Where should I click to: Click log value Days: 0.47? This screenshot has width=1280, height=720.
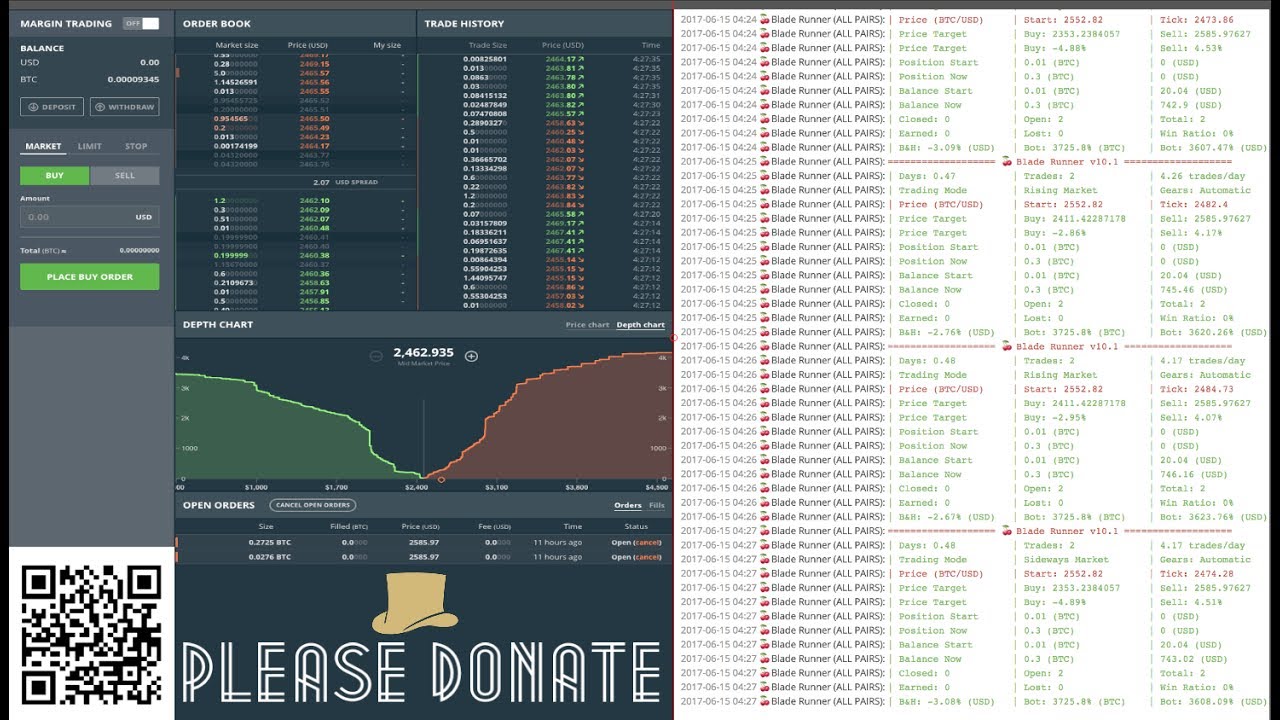pyautogui.click(x=927, y=176)
